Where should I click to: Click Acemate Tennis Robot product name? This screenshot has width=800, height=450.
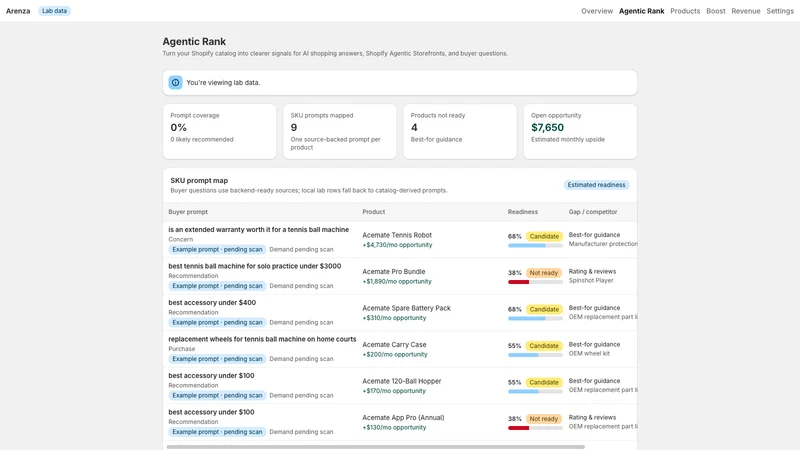tap(397, 235)
